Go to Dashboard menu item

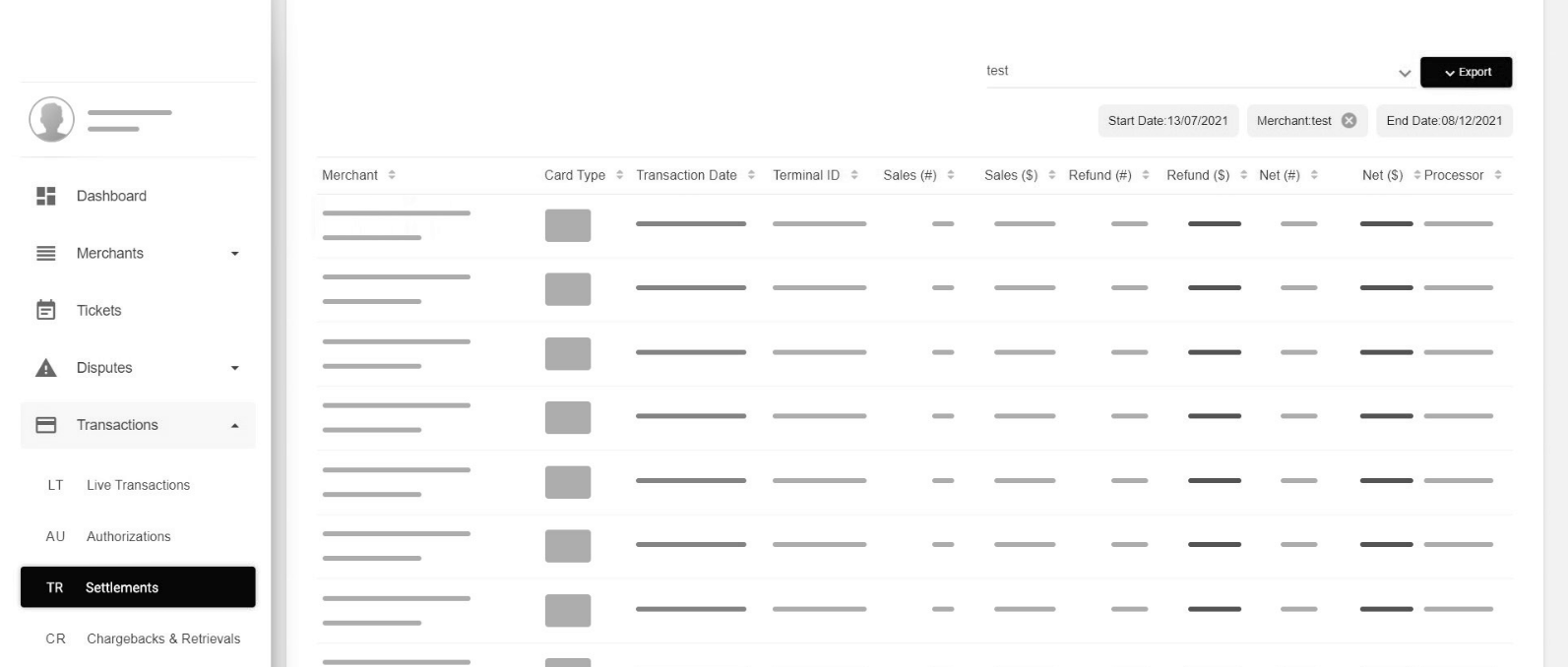tap(138, 196)
